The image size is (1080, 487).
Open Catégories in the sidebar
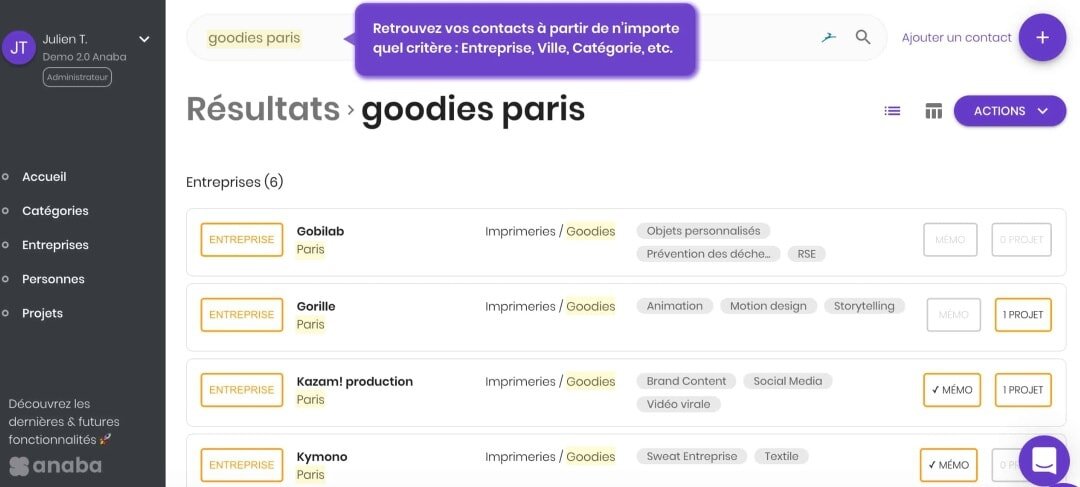coord(55,211)
